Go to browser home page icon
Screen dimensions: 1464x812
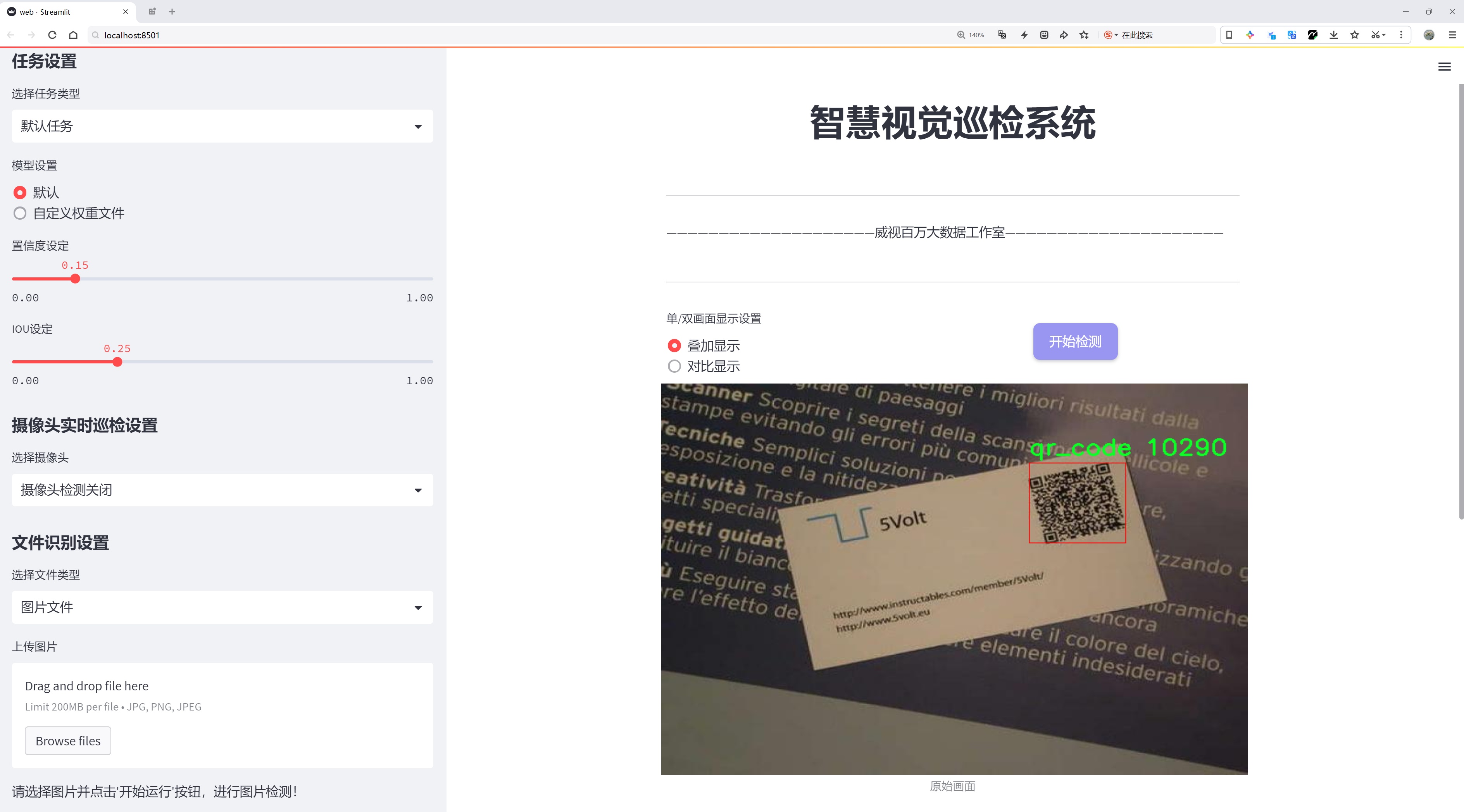[x=73, y=35]
